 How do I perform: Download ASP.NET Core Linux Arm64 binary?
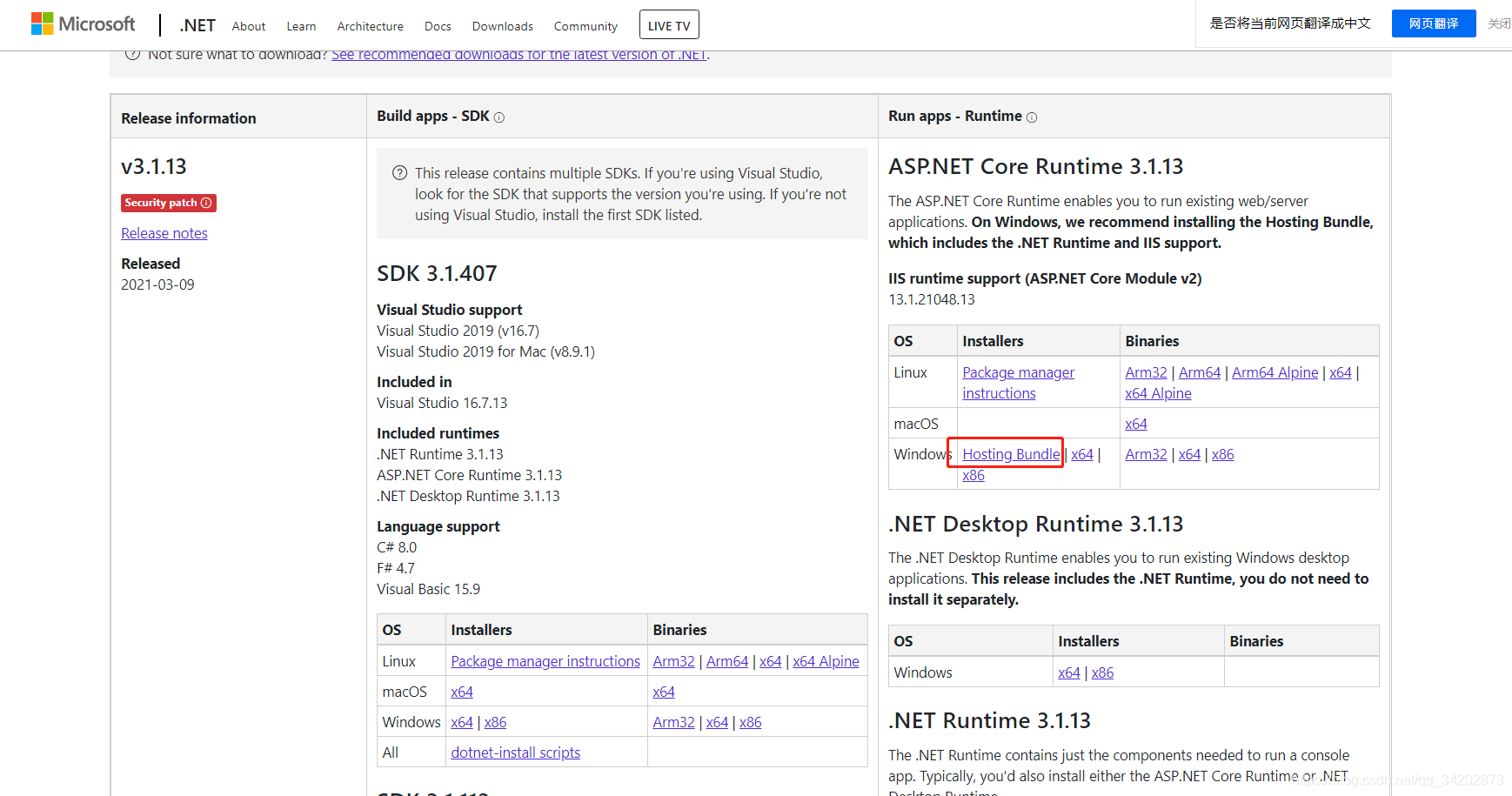point(1200,372)
